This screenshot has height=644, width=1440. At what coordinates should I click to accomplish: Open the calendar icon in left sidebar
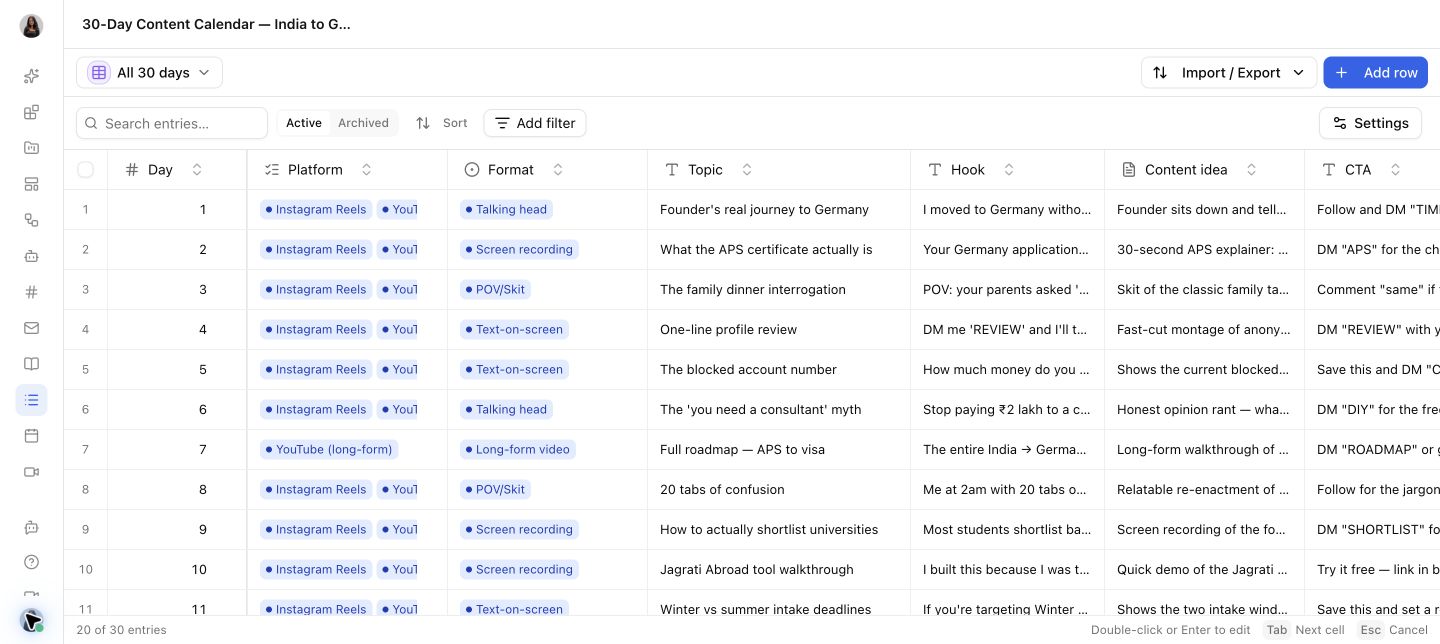tap(31, 436)
